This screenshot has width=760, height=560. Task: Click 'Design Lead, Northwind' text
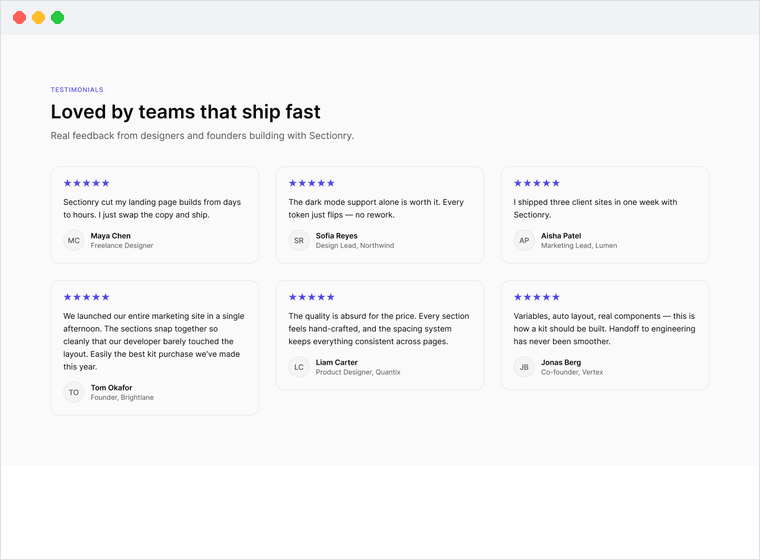(x=355, y=246)
